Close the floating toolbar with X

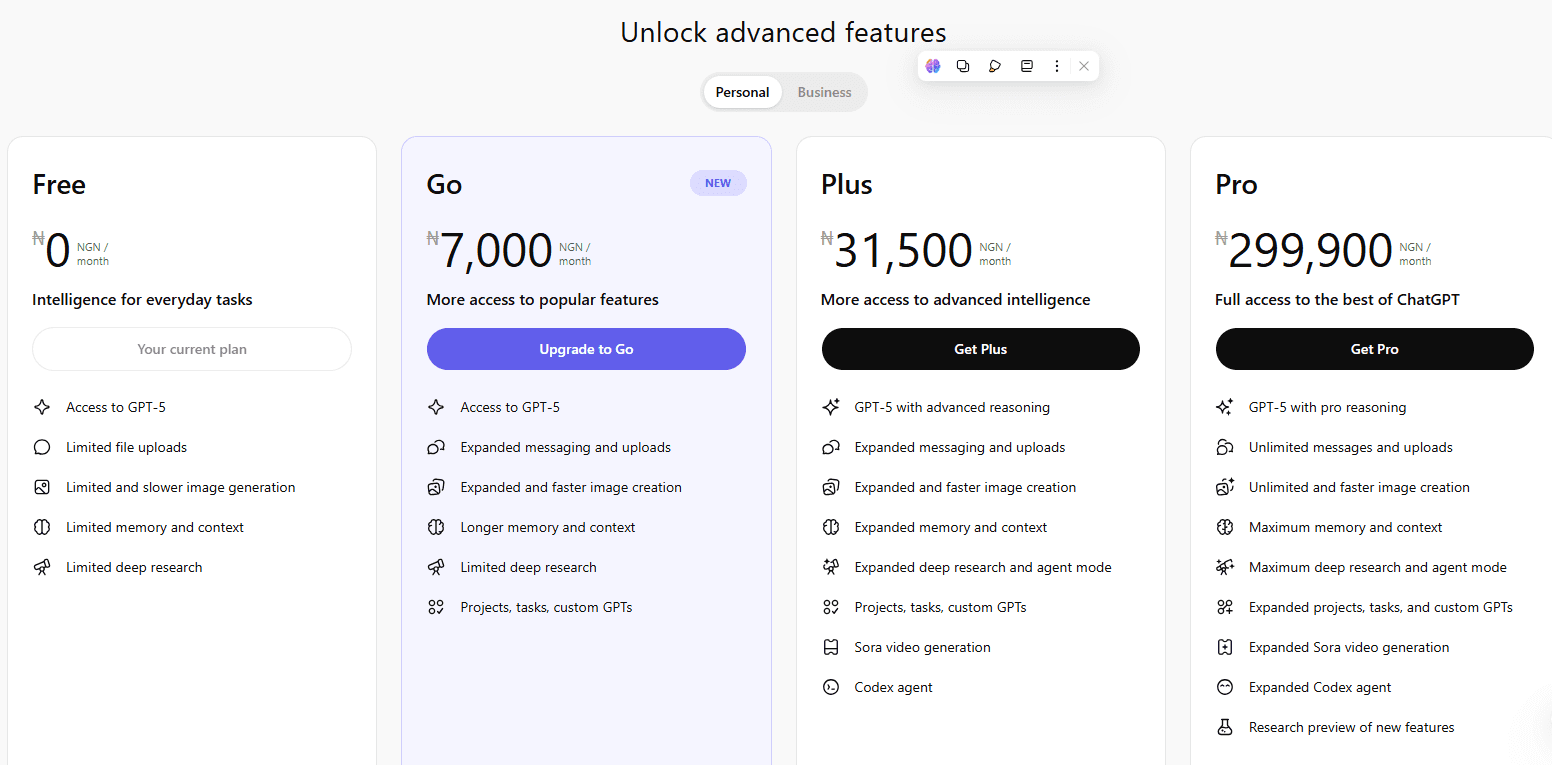pyautogui.click(x=1084, y=66)
